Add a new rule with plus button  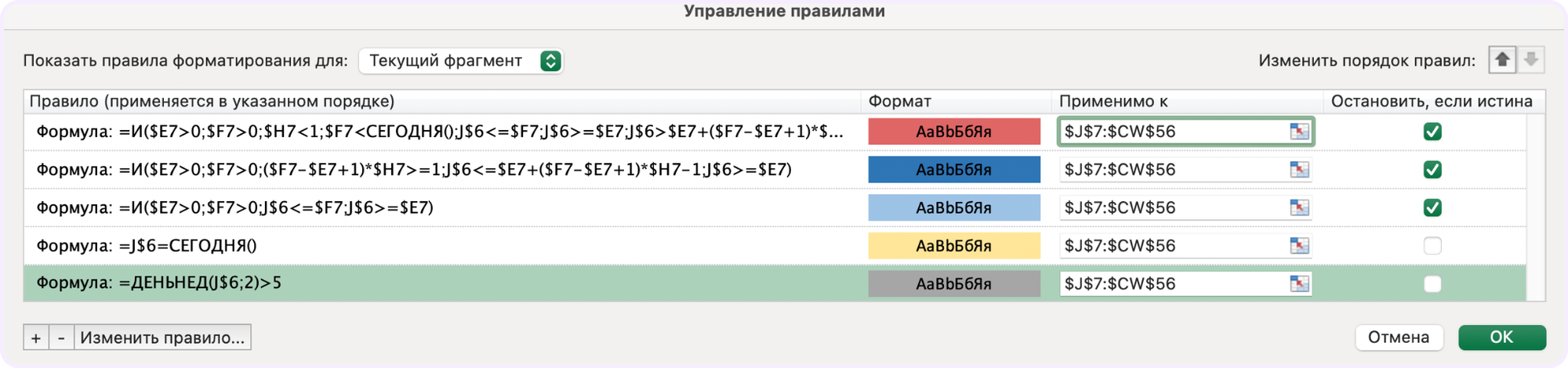[36, 337]
